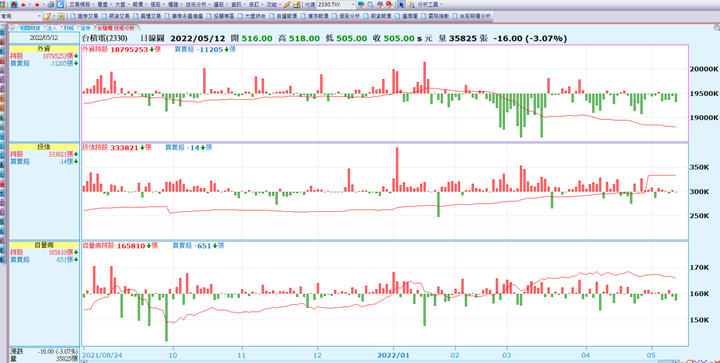The image size is (720, 363).
Task: Click the blue window icon after printer
Action: click(x=60, y=5)
